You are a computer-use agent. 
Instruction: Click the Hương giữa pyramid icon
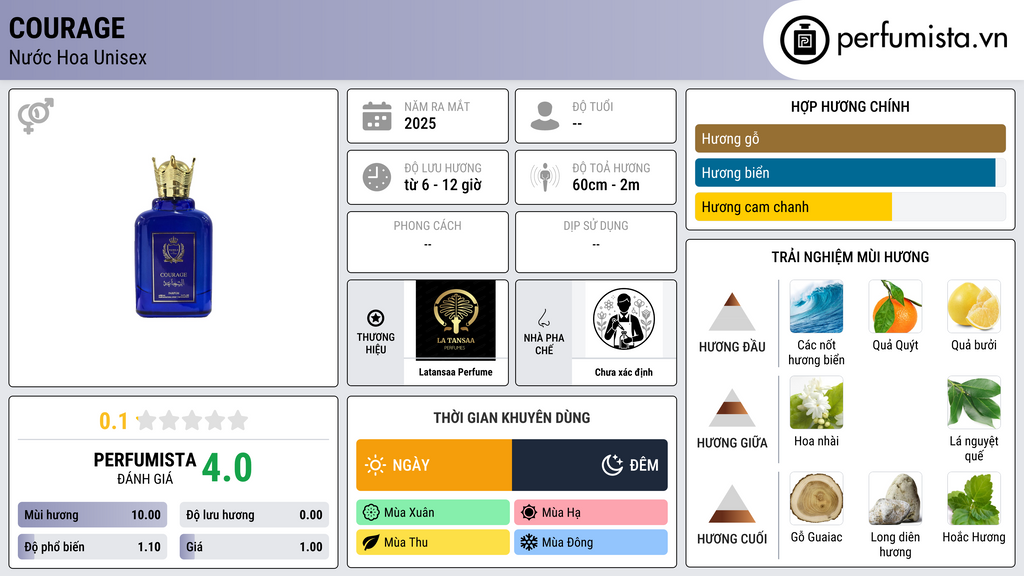pos(732,408)
